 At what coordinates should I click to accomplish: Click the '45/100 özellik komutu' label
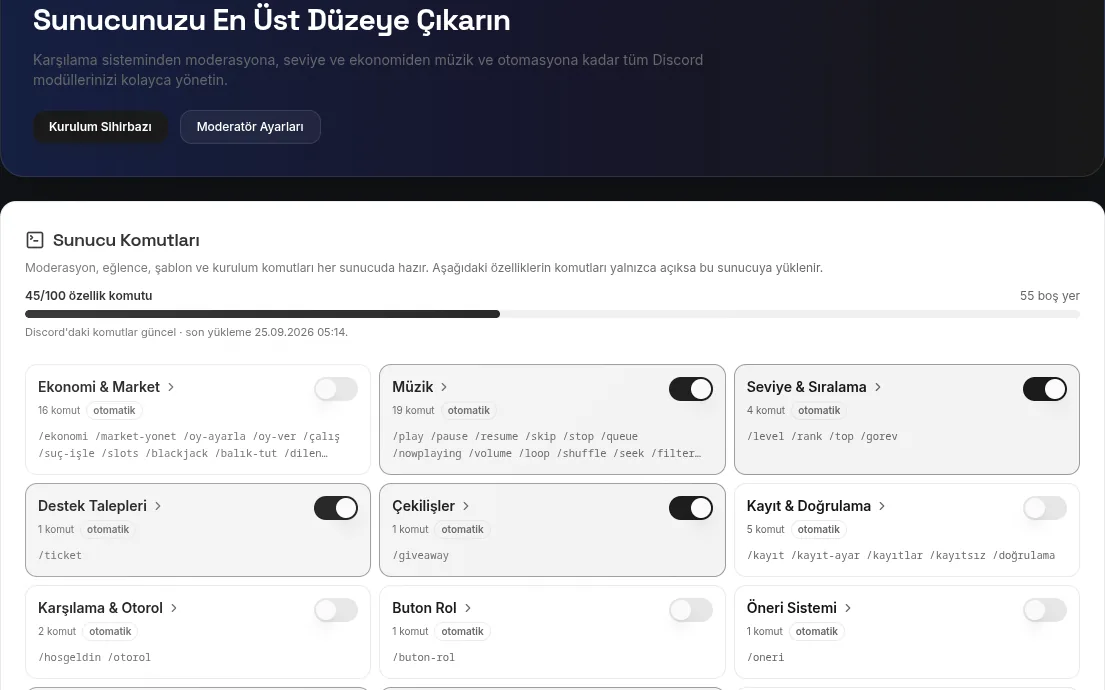point(89,296)
